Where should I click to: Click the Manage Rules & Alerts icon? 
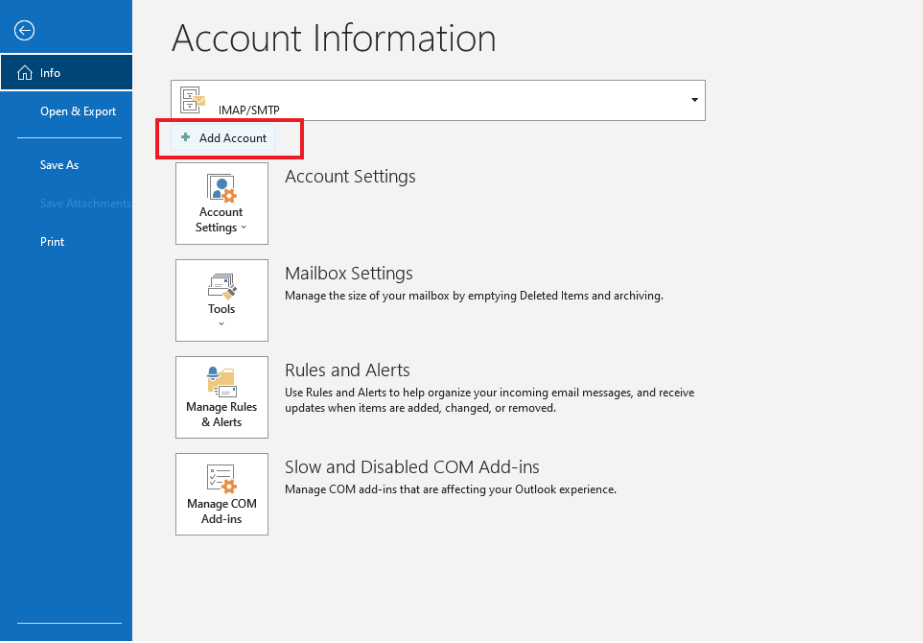click(221, 382)
